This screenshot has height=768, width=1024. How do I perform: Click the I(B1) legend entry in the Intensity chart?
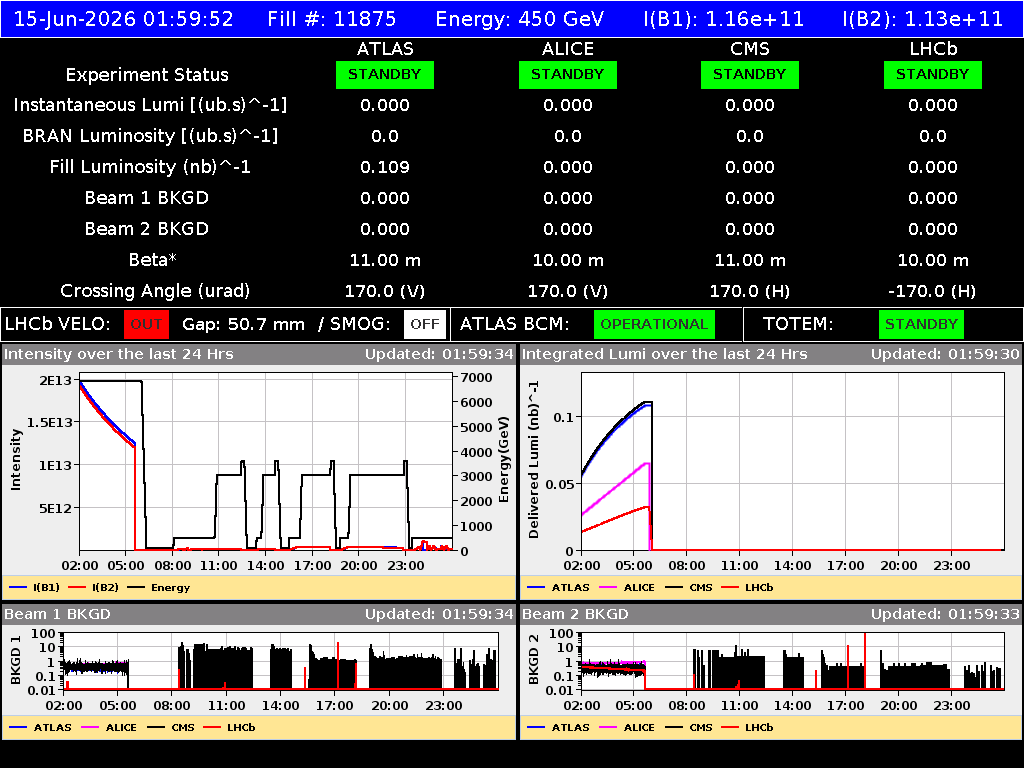(x=35, y=587)
